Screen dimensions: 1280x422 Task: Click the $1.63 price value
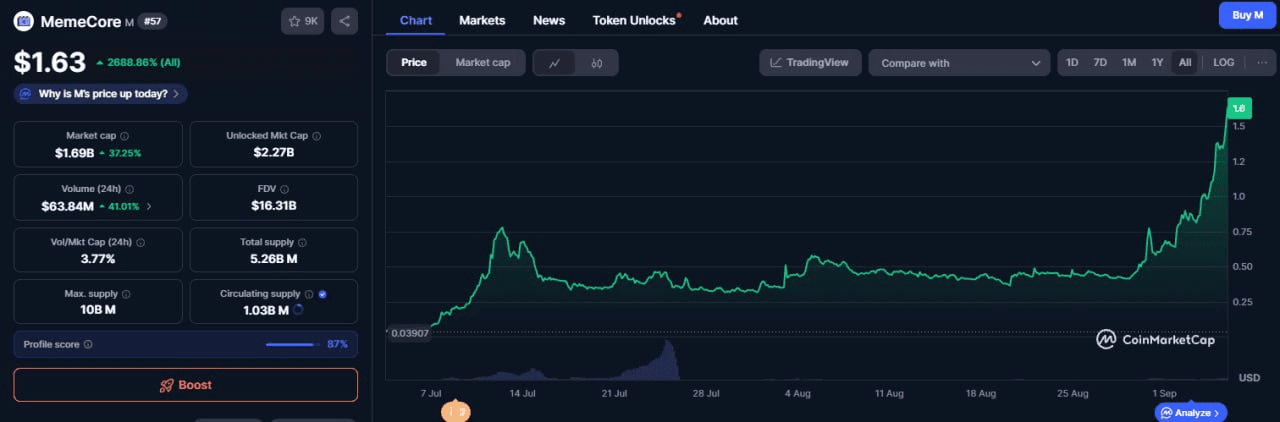[50, 62]
